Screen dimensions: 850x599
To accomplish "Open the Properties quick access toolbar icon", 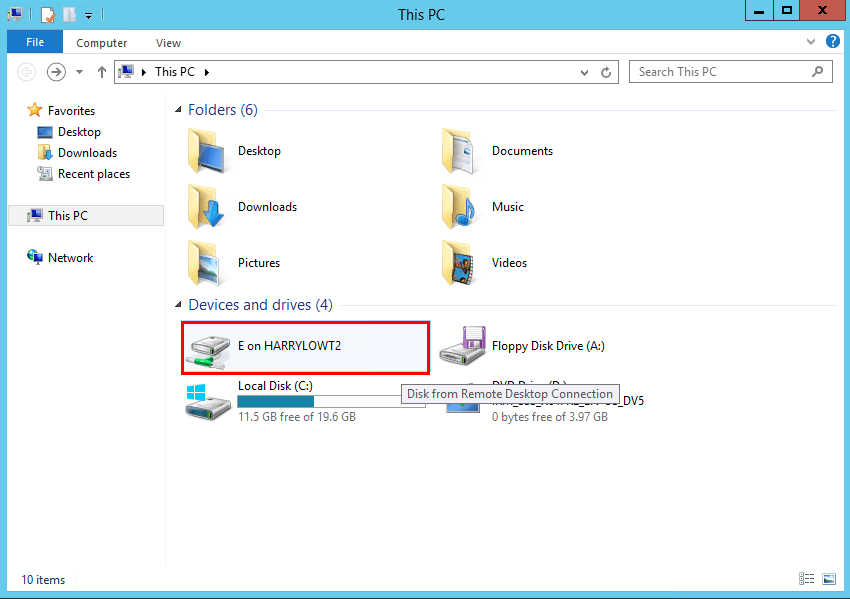I will click(48, 14).
